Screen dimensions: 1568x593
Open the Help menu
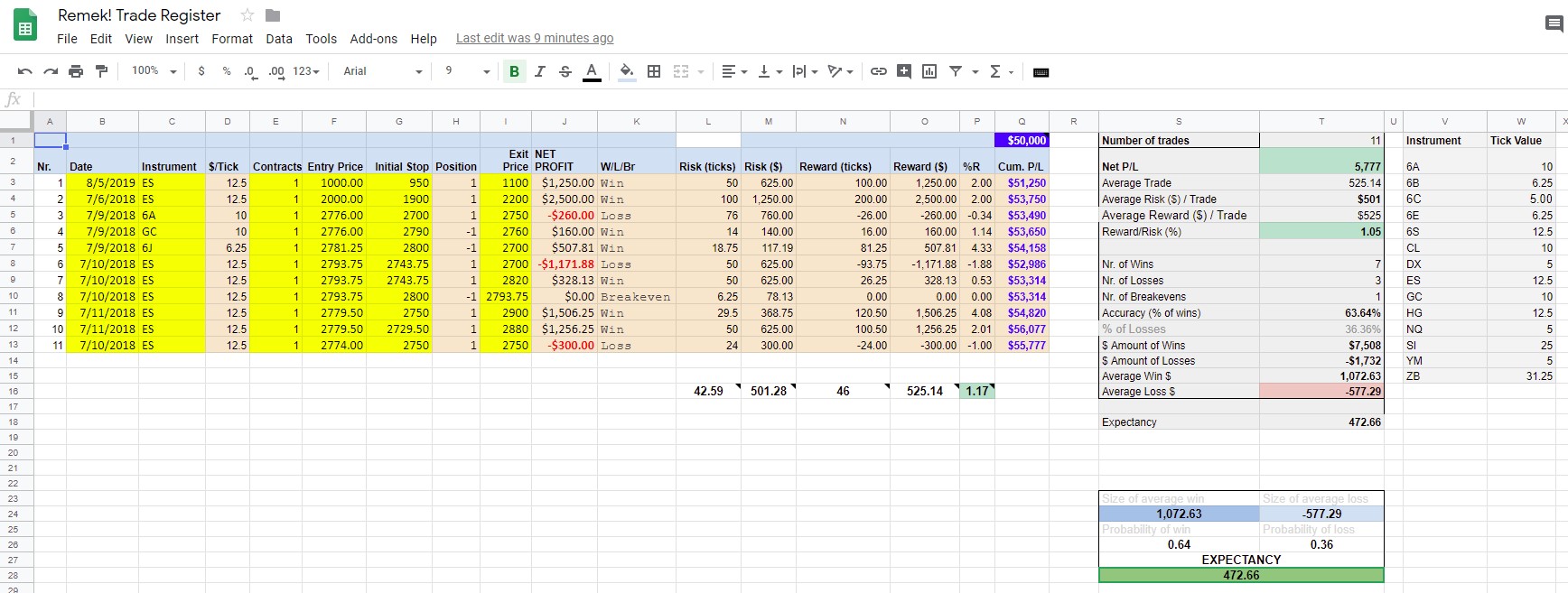click(x=424, y=39)
